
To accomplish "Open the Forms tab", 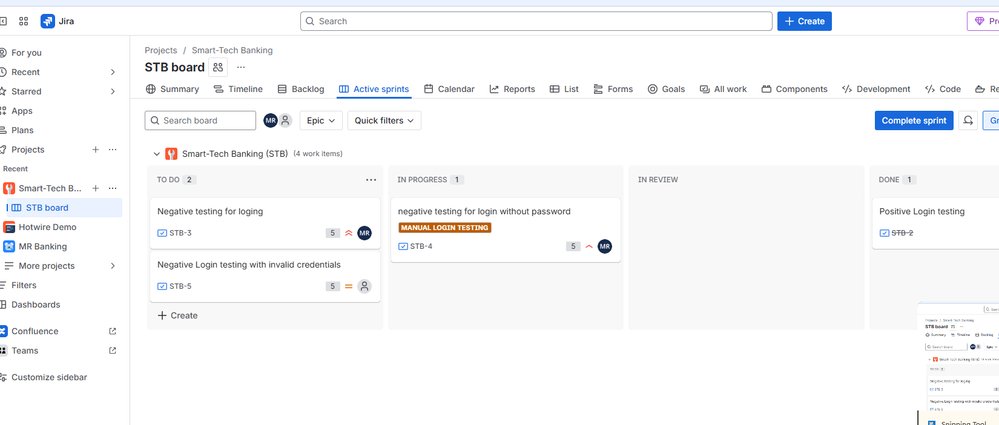I will click(x=613, y=89).
